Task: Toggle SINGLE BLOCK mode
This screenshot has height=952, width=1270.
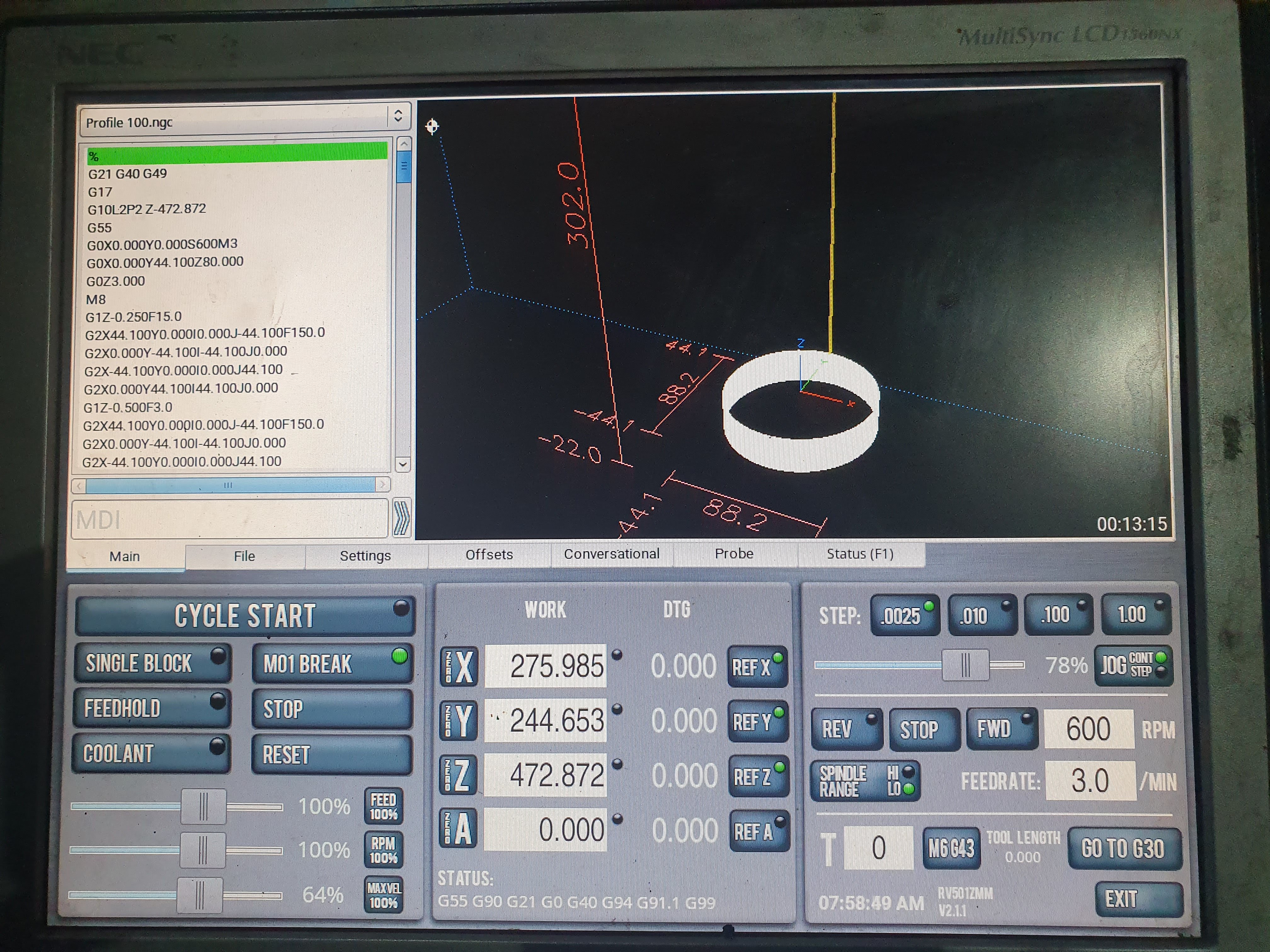Action: pos(152,663)
